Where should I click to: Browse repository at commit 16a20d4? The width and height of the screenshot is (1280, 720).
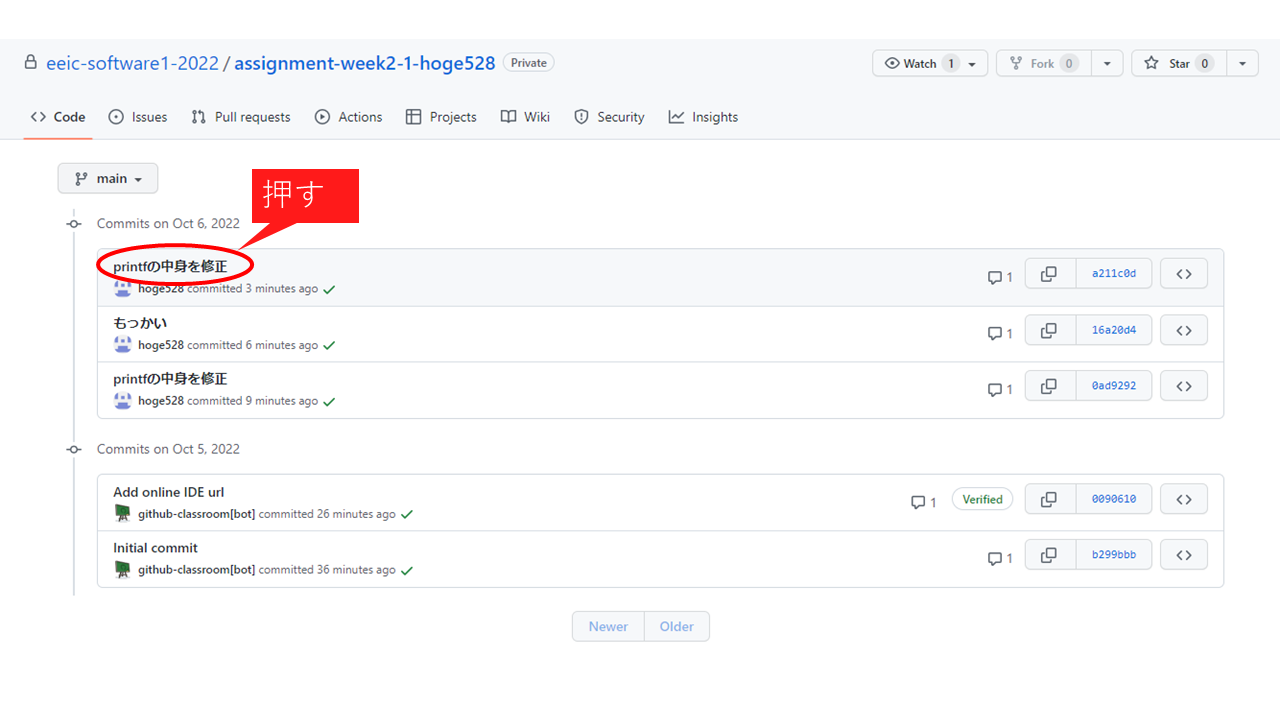(1183, 330)
